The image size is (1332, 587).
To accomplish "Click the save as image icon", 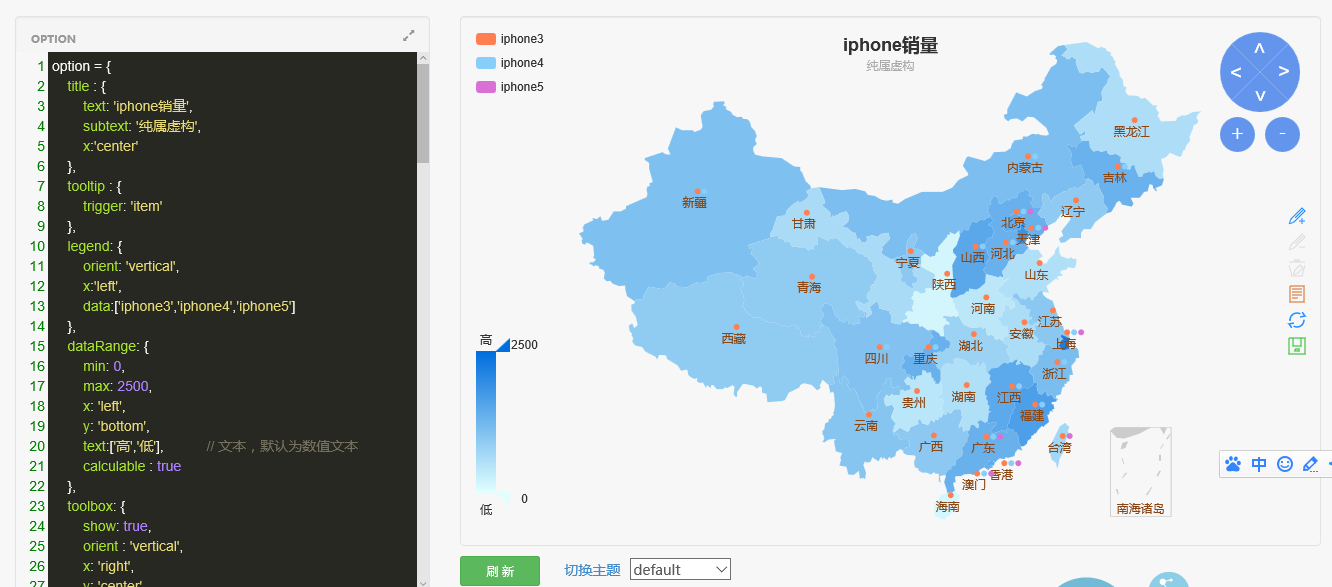I will coord(1297,345).
